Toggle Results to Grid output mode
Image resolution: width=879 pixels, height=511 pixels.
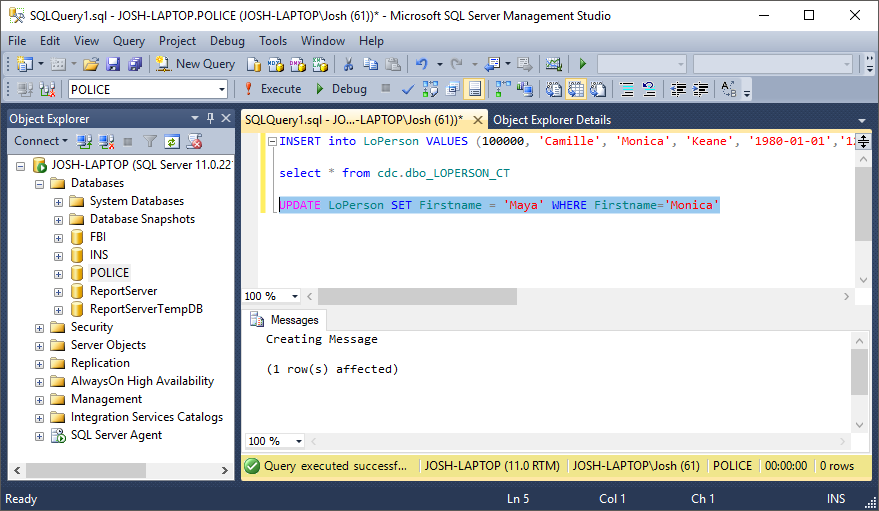click(x=576, y=89)
